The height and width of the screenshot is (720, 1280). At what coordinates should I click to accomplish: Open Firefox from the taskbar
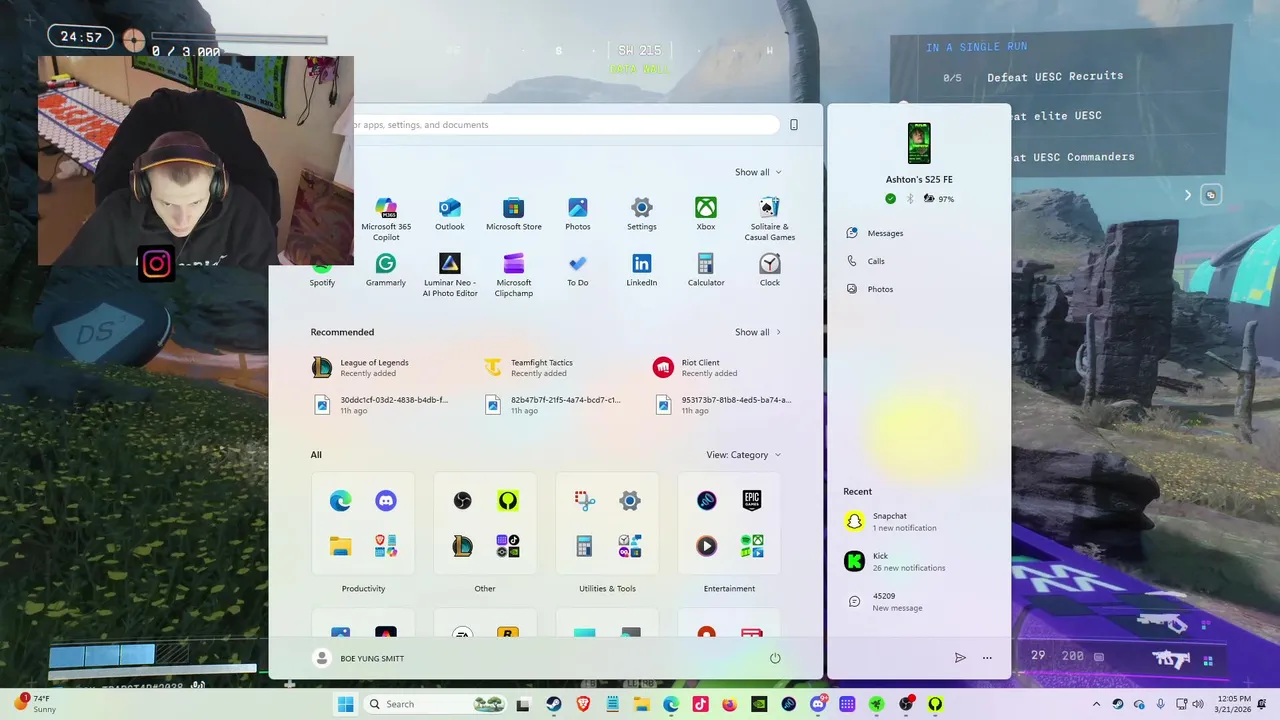tap(729, 704)
